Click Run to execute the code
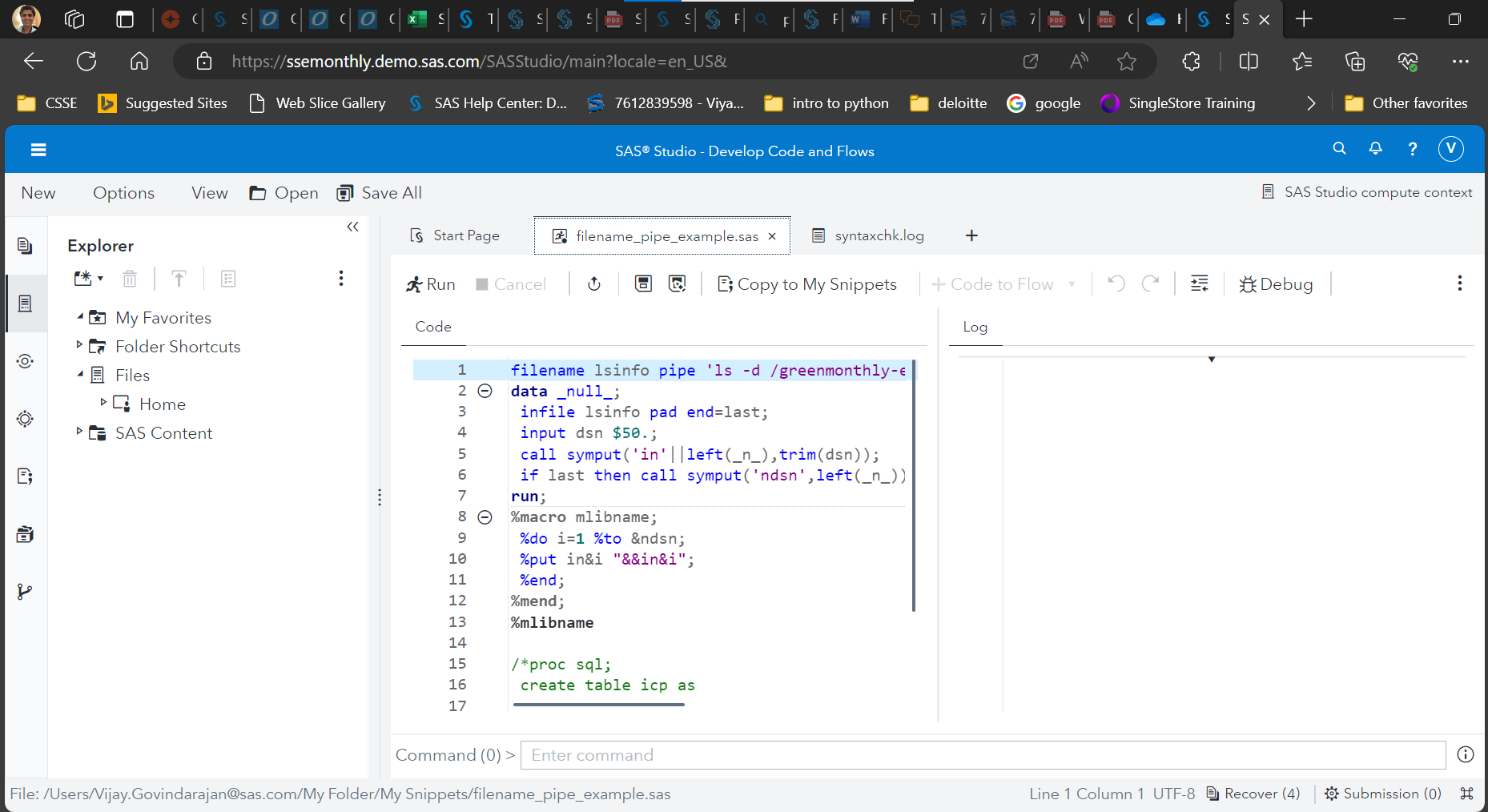Viewport: 1488px width, 812px height. point(430,283)
